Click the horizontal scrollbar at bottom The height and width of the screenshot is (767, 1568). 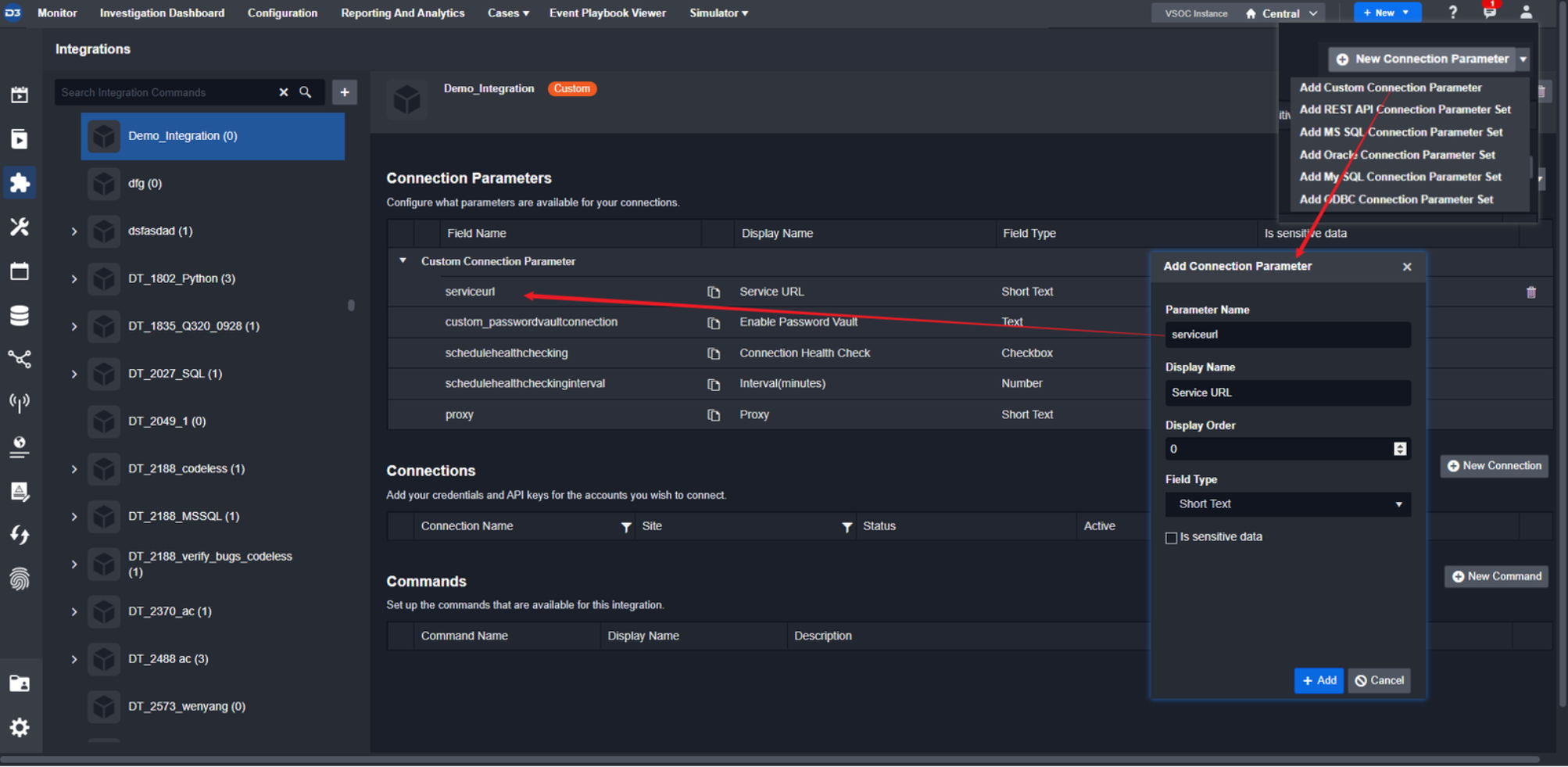click(x=770, y=760)
